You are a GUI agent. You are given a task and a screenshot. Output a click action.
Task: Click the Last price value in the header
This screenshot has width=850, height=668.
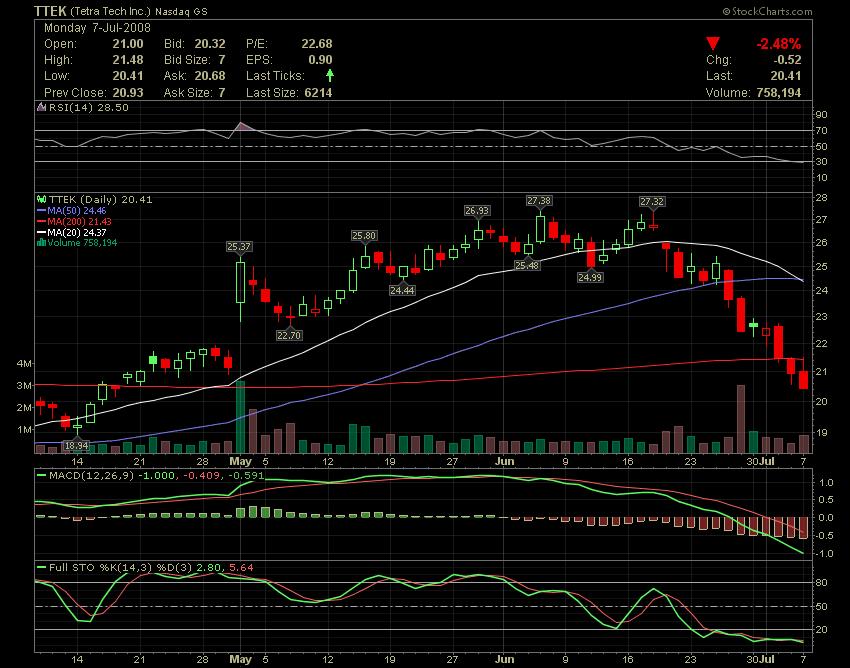(x=785, y=76)
